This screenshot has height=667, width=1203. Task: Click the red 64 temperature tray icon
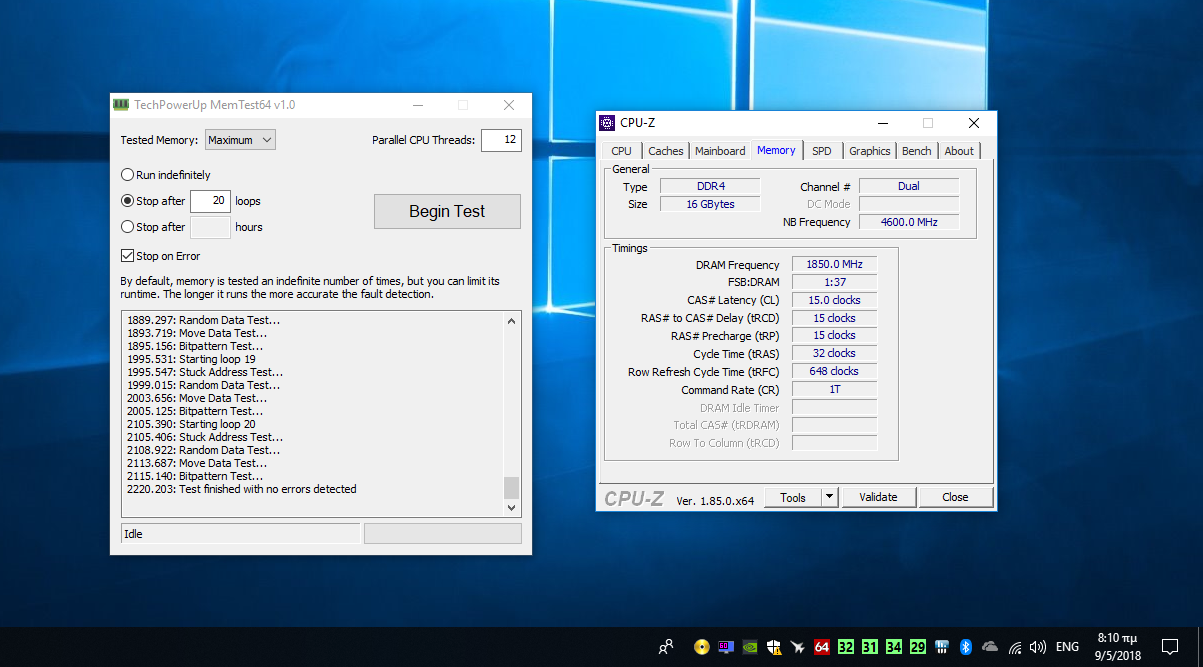point(822,646)
